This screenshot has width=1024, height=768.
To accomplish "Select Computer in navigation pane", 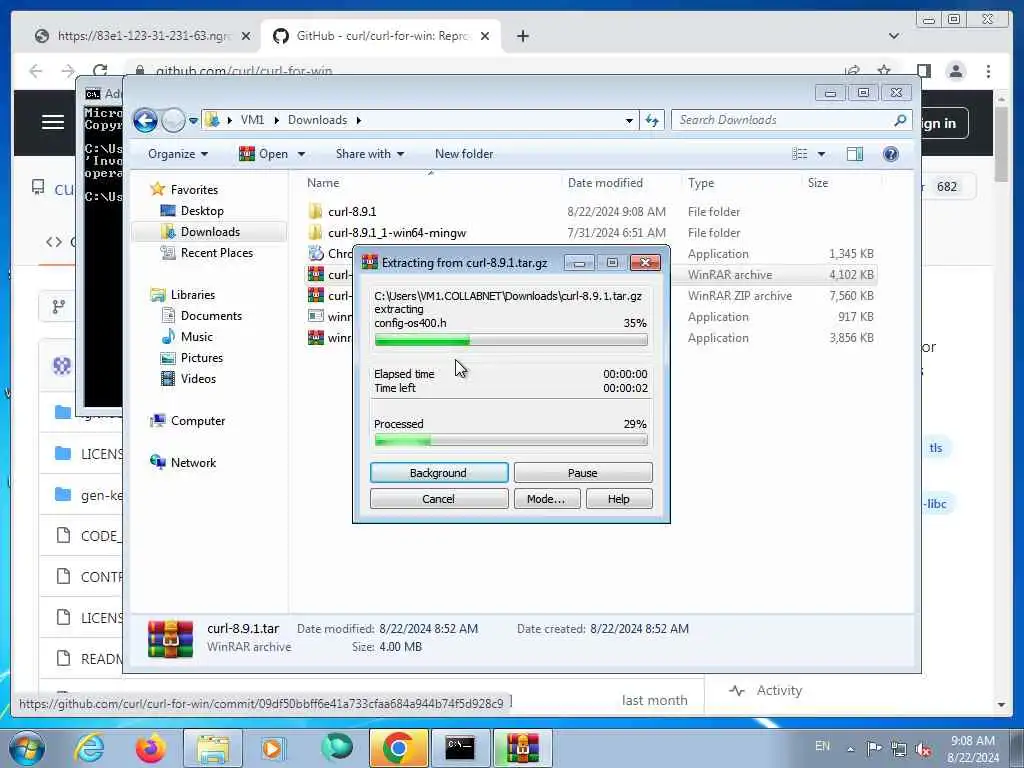I will coord(188,421).
